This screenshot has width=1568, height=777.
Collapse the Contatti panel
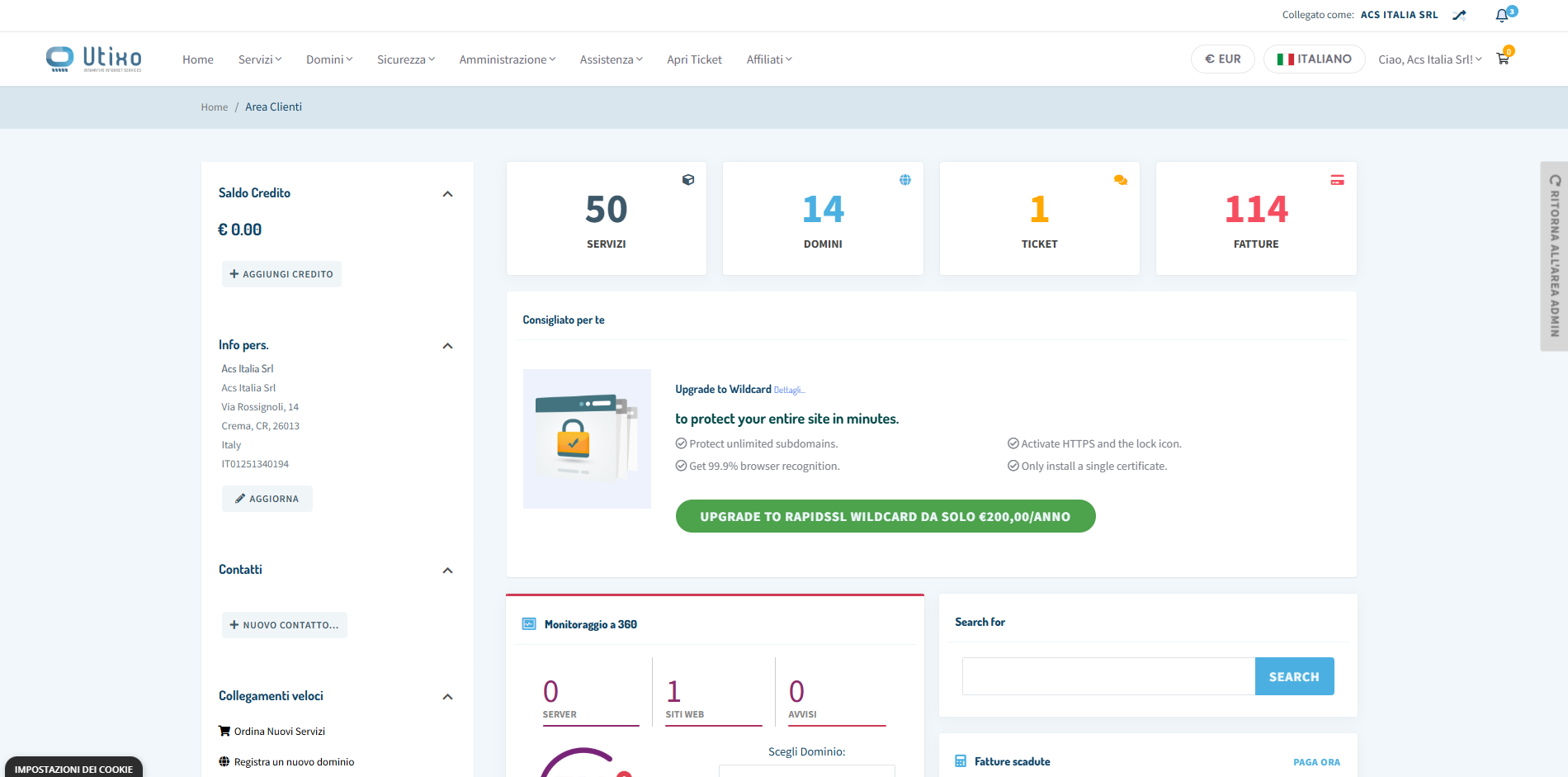[447, 571]
